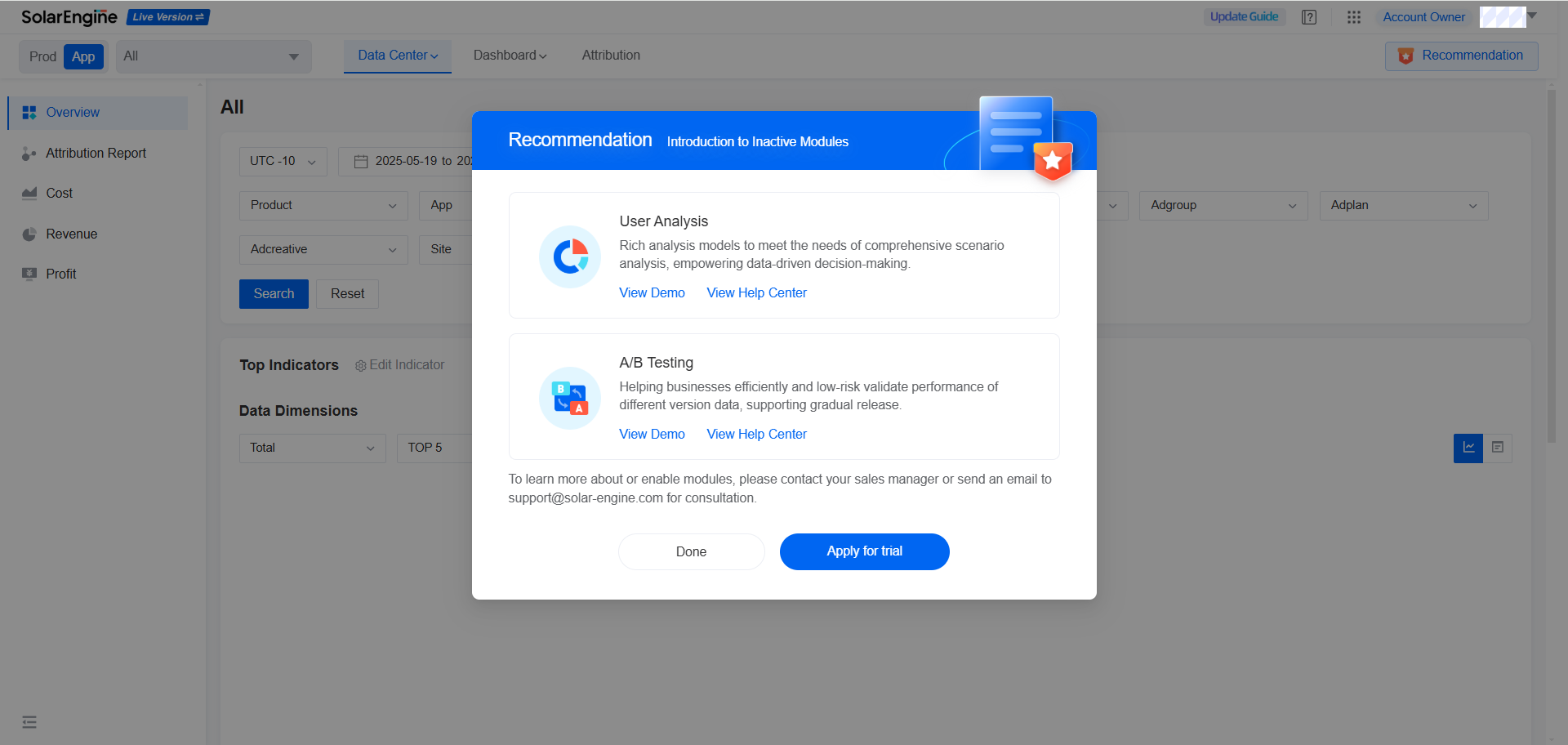Viewport: 1568px width, 745px height.
Task: Open the UTC -10 timezone dropdown
Action: (282, 161)
